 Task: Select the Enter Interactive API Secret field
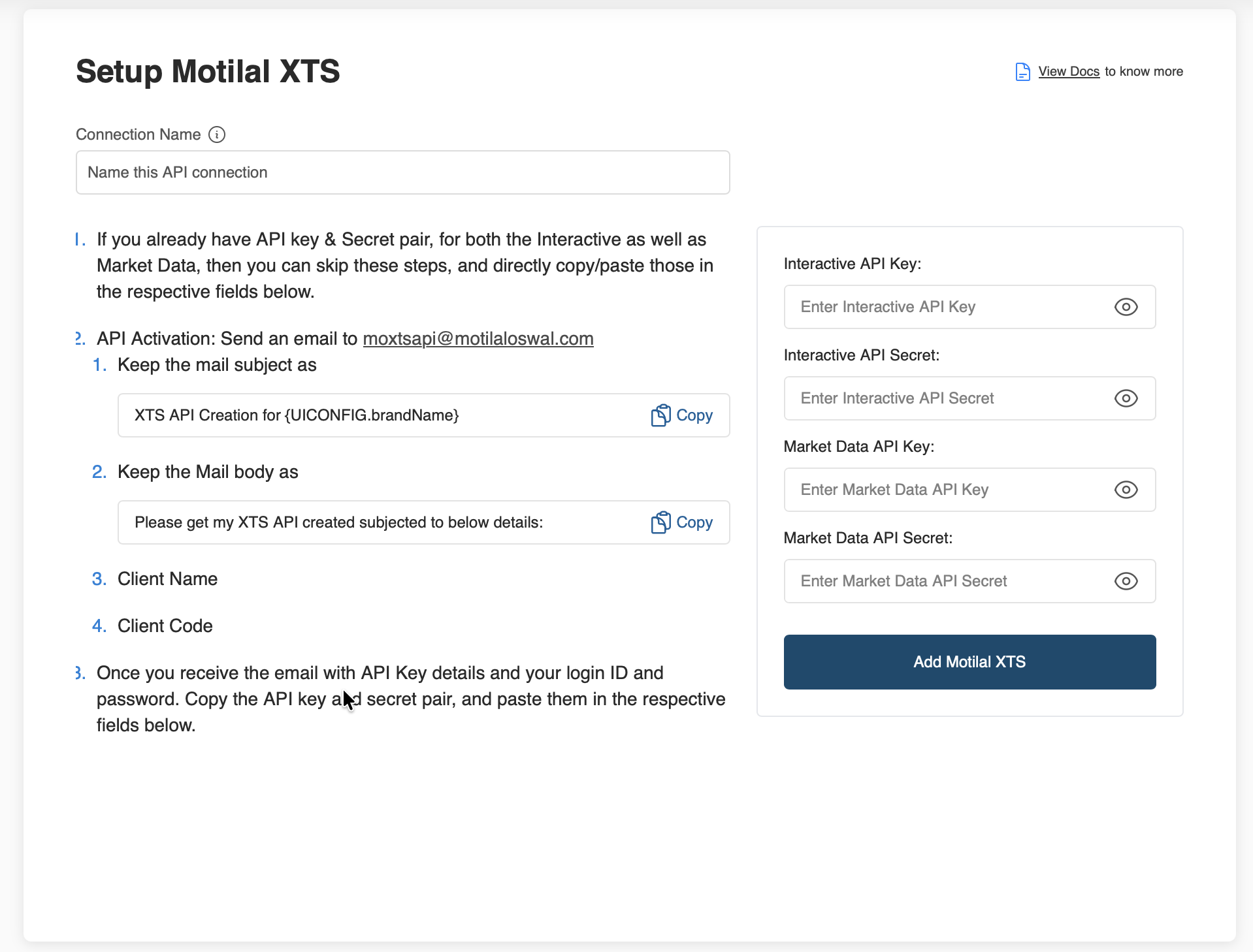pyautogui.click(x=947, y=398)
